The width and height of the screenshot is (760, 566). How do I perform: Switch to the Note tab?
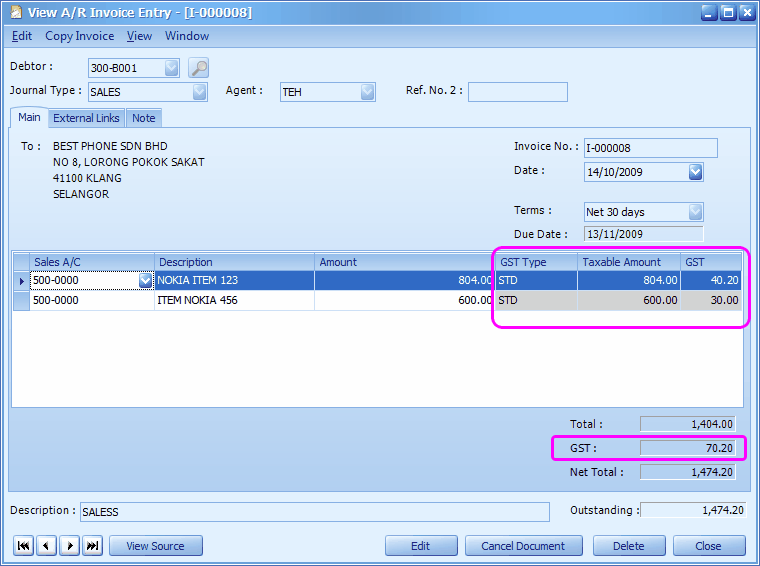click(144, 118)
